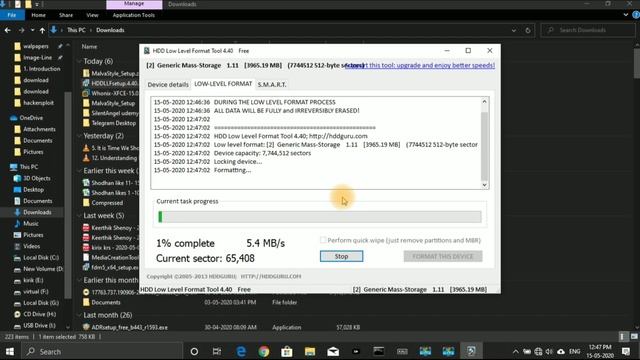Open the Music folder in navigation pane
This screenshot has height=360, width=640.
pos(31,224)
